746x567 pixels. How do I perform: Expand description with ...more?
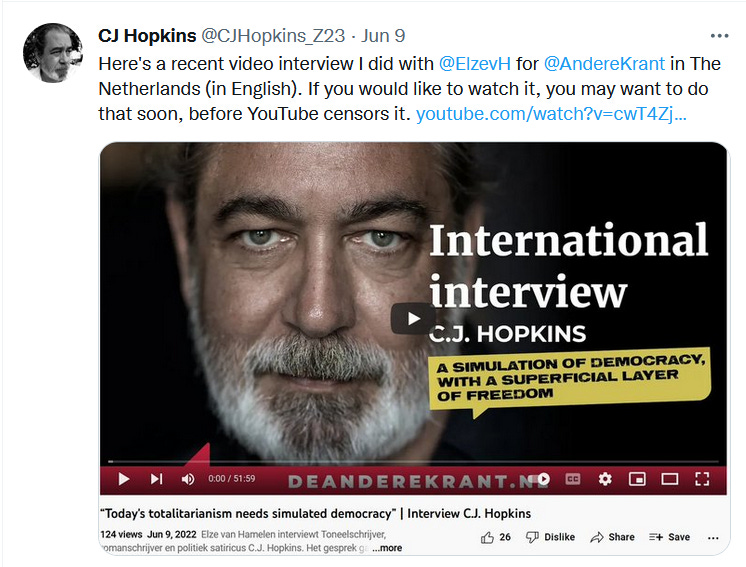(387, 548)
